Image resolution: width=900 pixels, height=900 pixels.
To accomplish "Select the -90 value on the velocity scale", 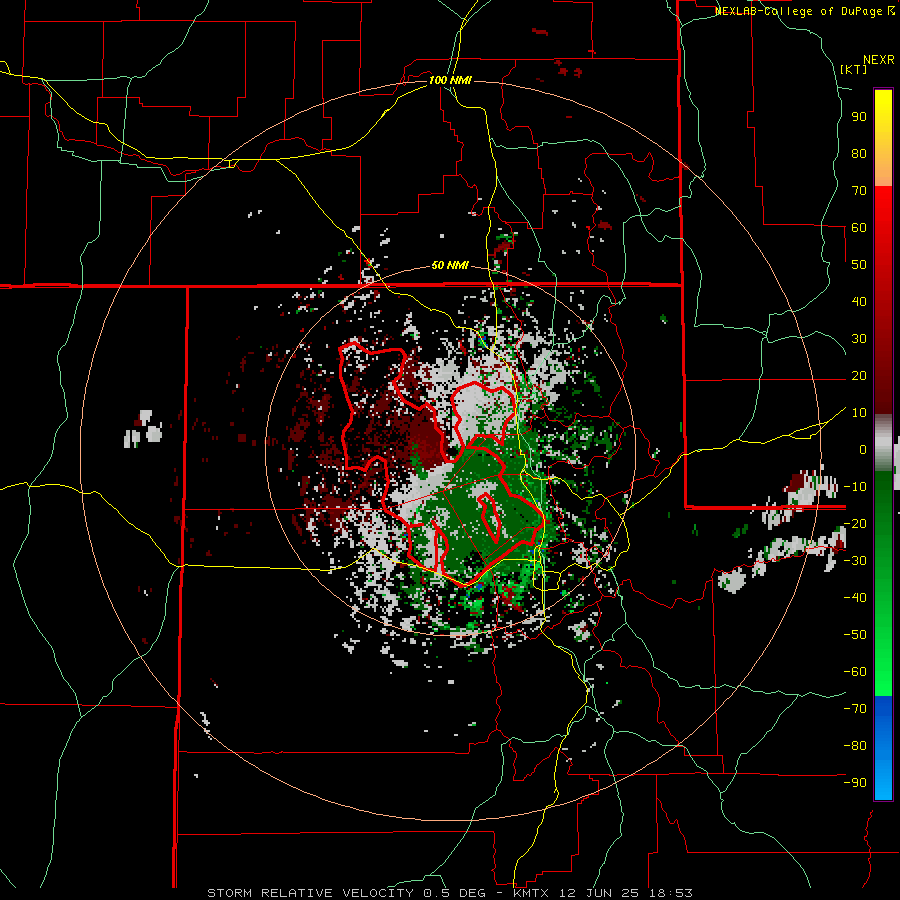I will point(855,782).
